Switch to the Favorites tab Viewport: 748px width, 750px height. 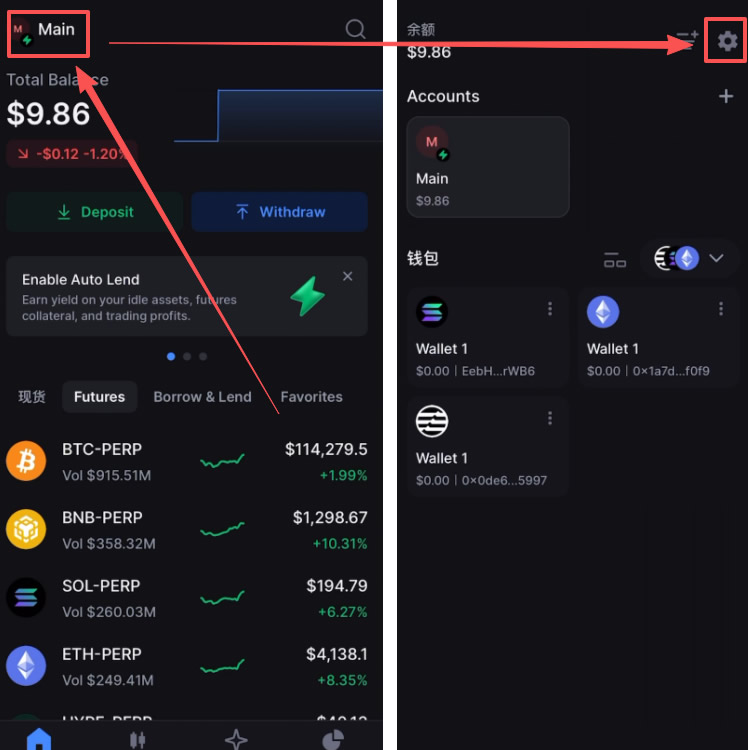point(311,397)
